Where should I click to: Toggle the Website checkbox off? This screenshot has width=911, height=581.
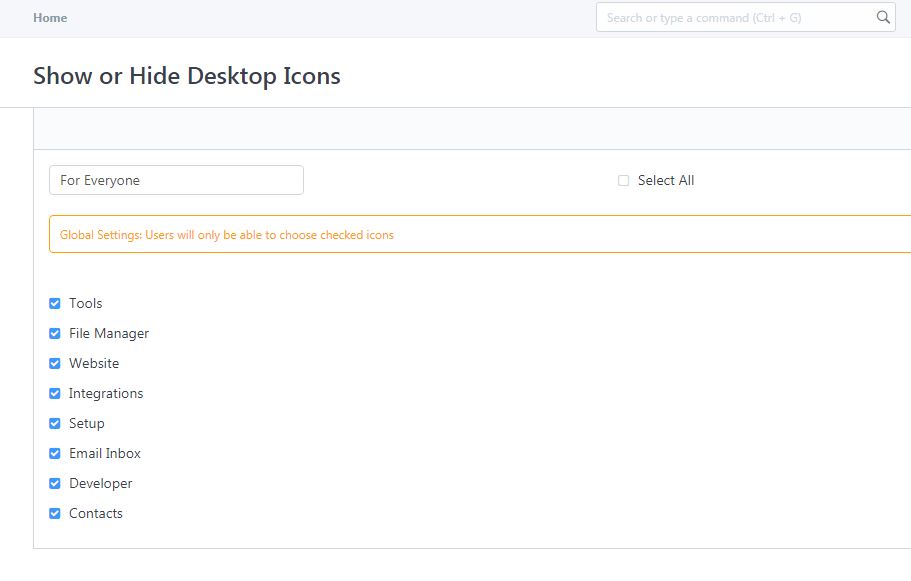tap(55, 364)
